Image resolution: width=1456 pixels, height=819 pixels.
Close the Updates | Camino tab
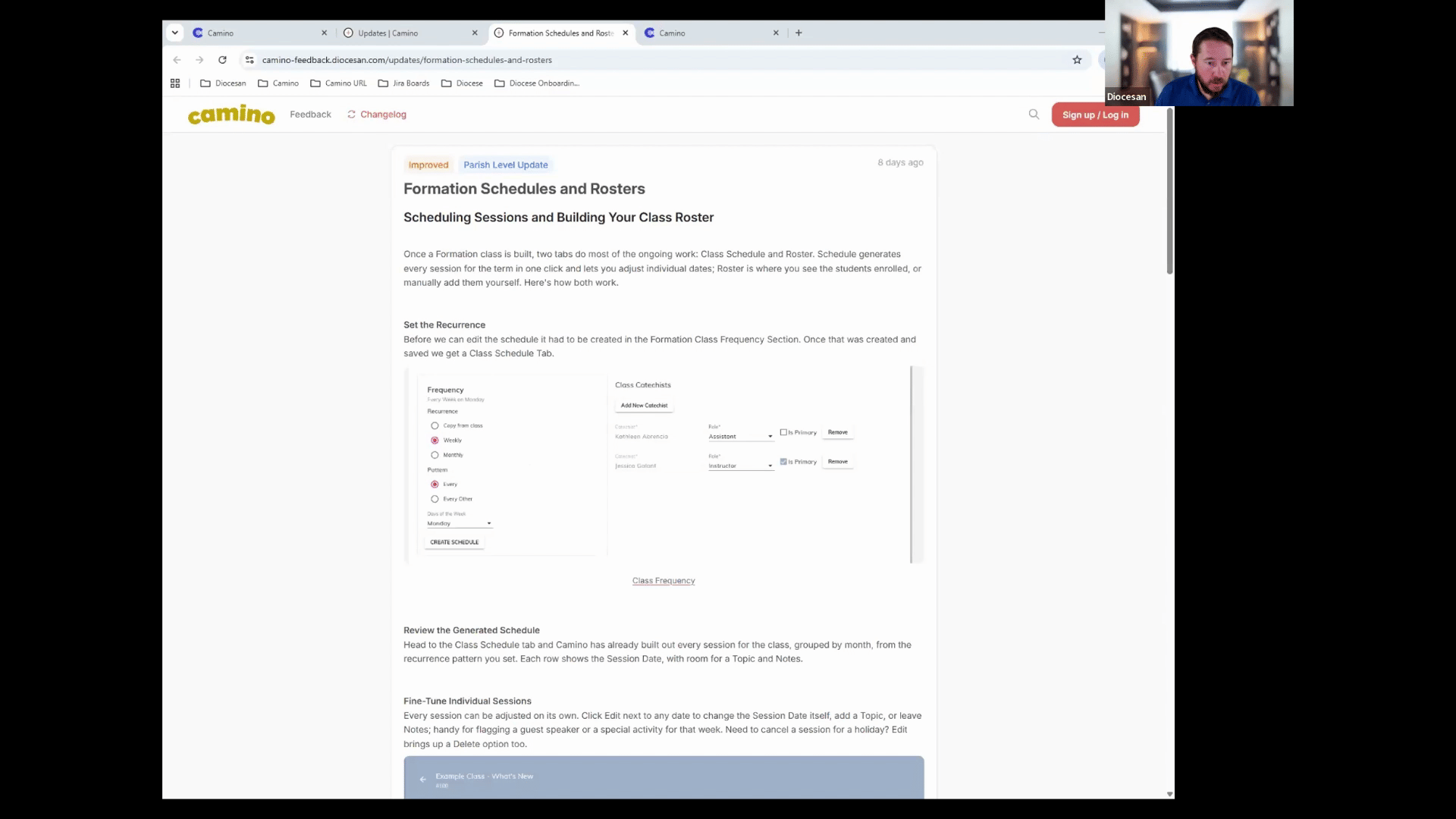click(x=475, y=33)
